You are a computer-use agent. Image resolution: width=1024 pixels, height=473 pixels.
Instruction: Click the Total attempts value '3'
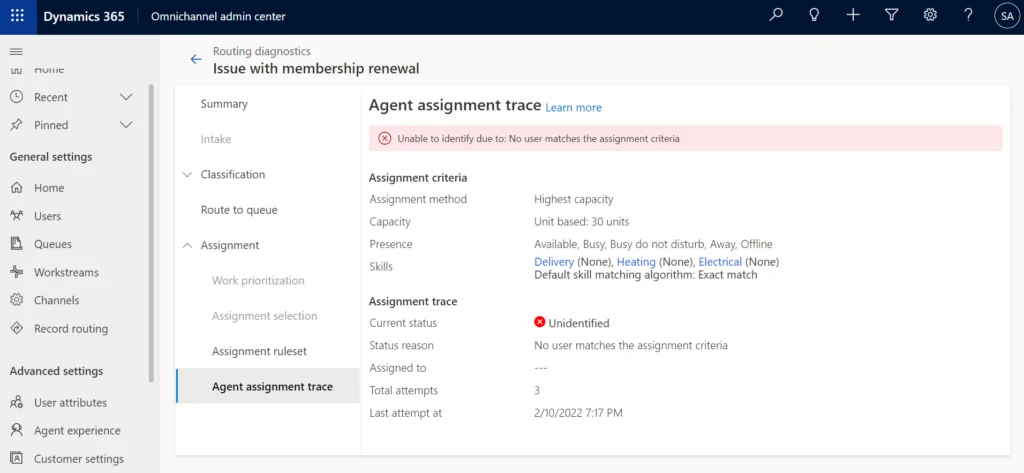coord(537,391)
